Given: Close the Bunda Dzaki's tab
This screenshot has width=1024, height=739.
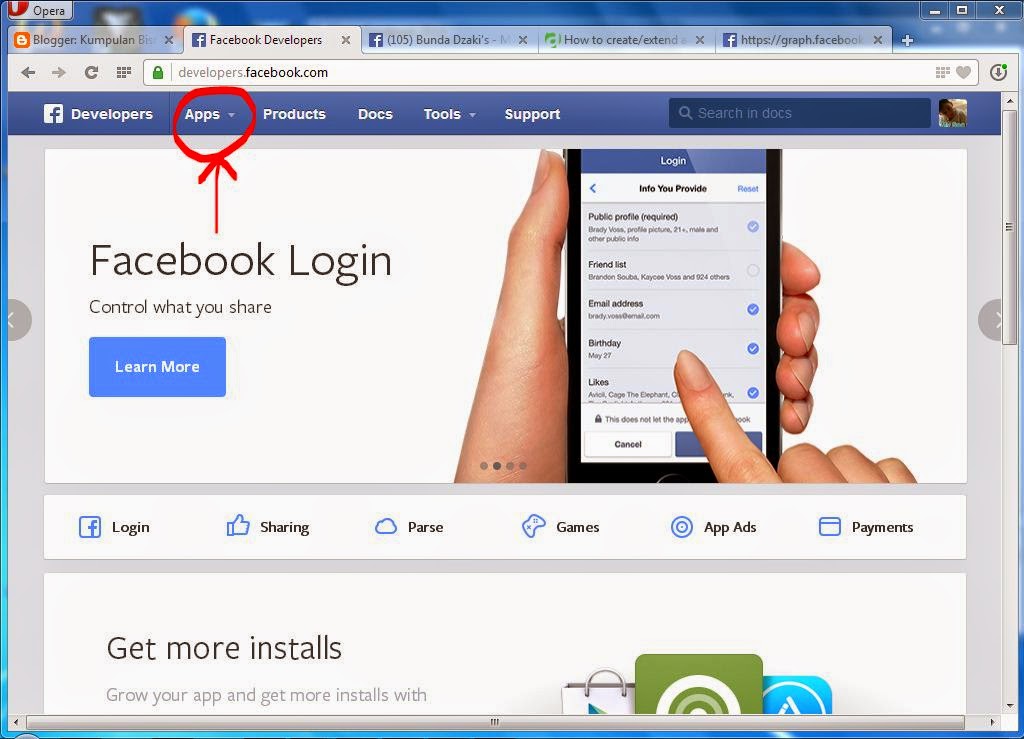Looking at the screenshot, I should (x=522, y=40).
